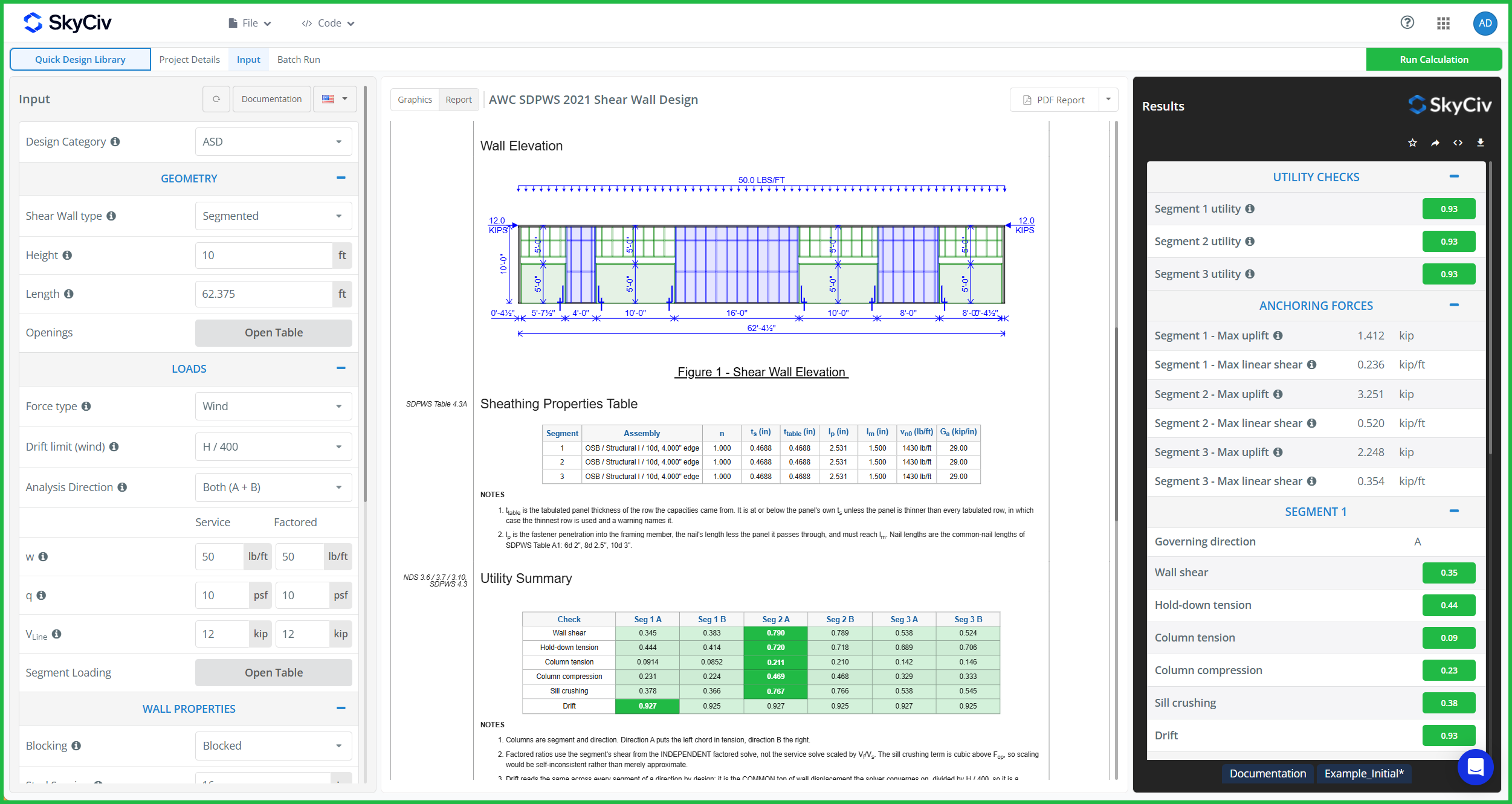1512x804 pixels.
Task: Click the Quick Design Library button
Action: [80, 59]
